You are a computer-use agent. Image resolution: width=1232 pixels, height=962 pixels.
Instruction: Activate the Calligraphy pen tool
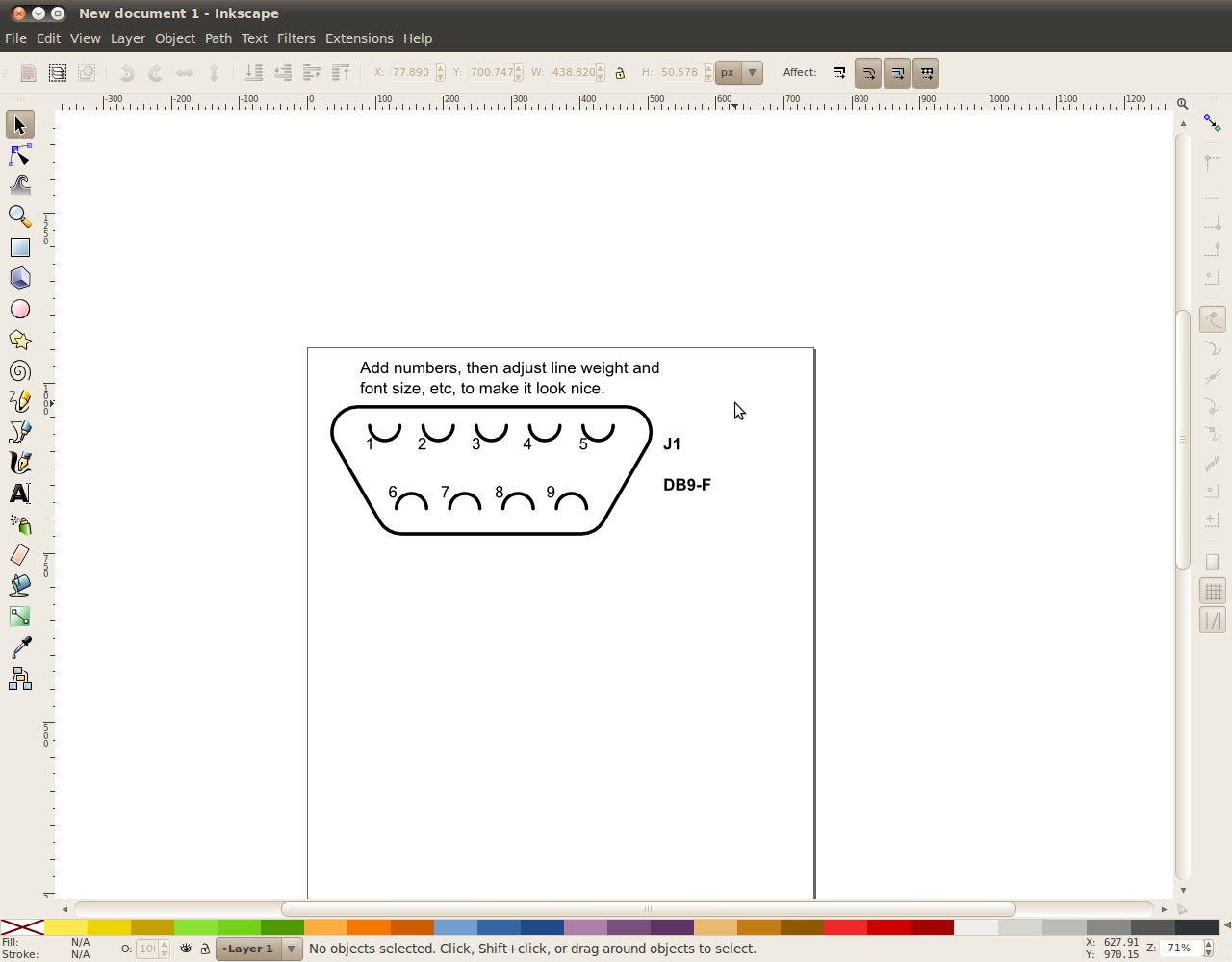[x=18, y=462]
